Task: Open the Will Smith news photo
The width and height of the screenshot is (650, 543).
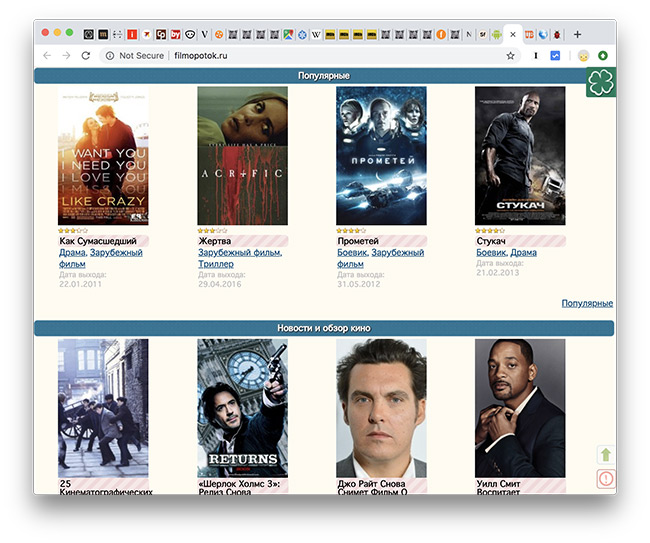Action: (x=520, y=408)
